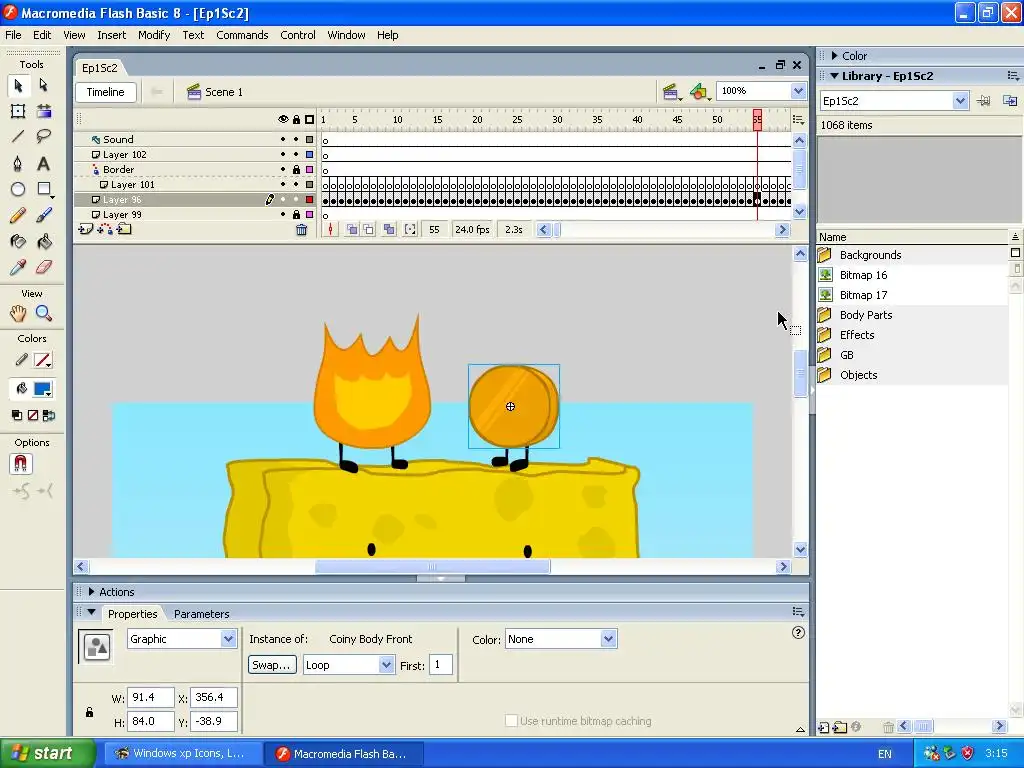
Task: Select the Pencil tool
Action: [18, 216]
